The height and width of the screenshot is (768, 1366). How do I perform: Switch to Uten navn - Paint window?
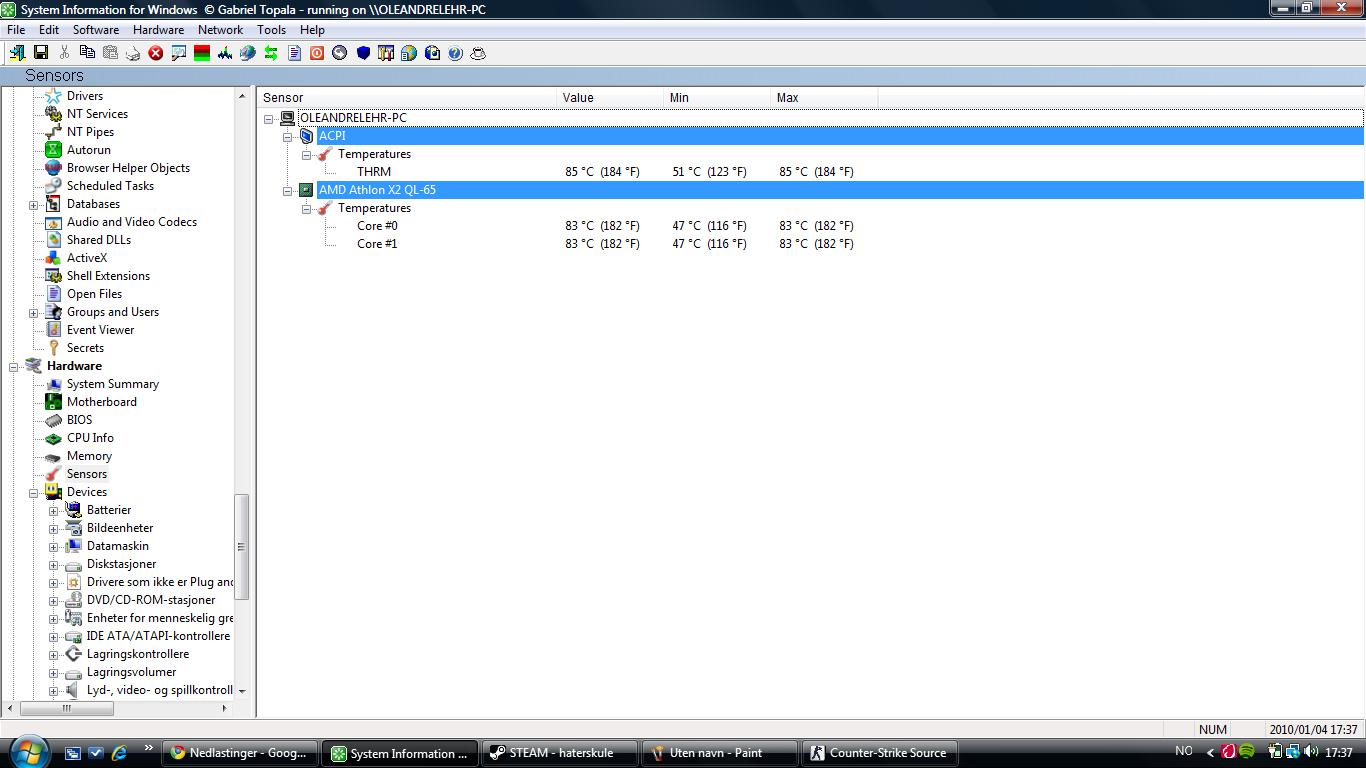[719, 753]
